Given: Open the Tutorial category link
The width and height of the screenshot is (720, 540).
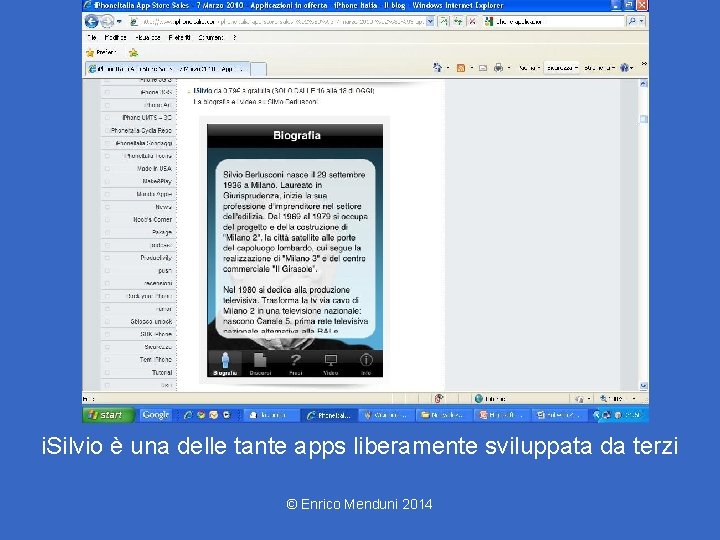Looking at the screenshot, I should point(162,372).
